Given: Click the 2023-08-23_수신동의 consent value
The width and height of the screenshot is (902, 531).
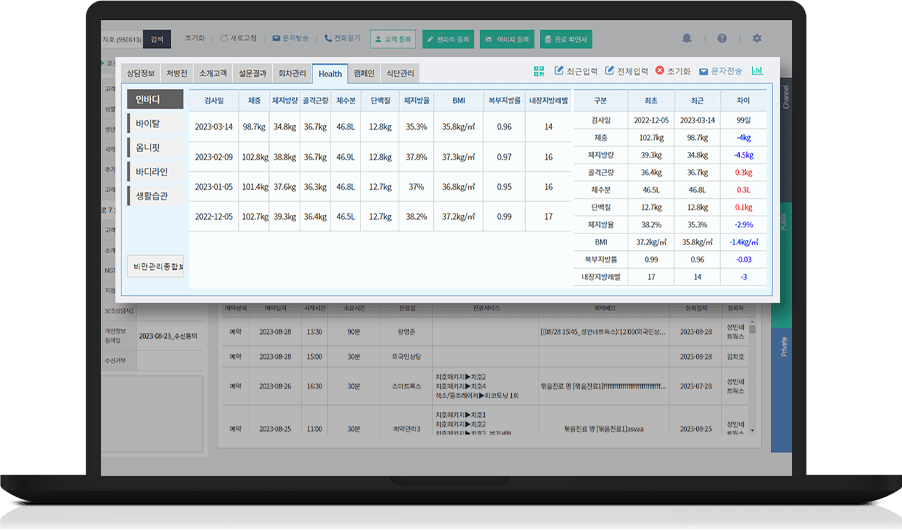Looking at the screenshot, I should tap(168, 336).
